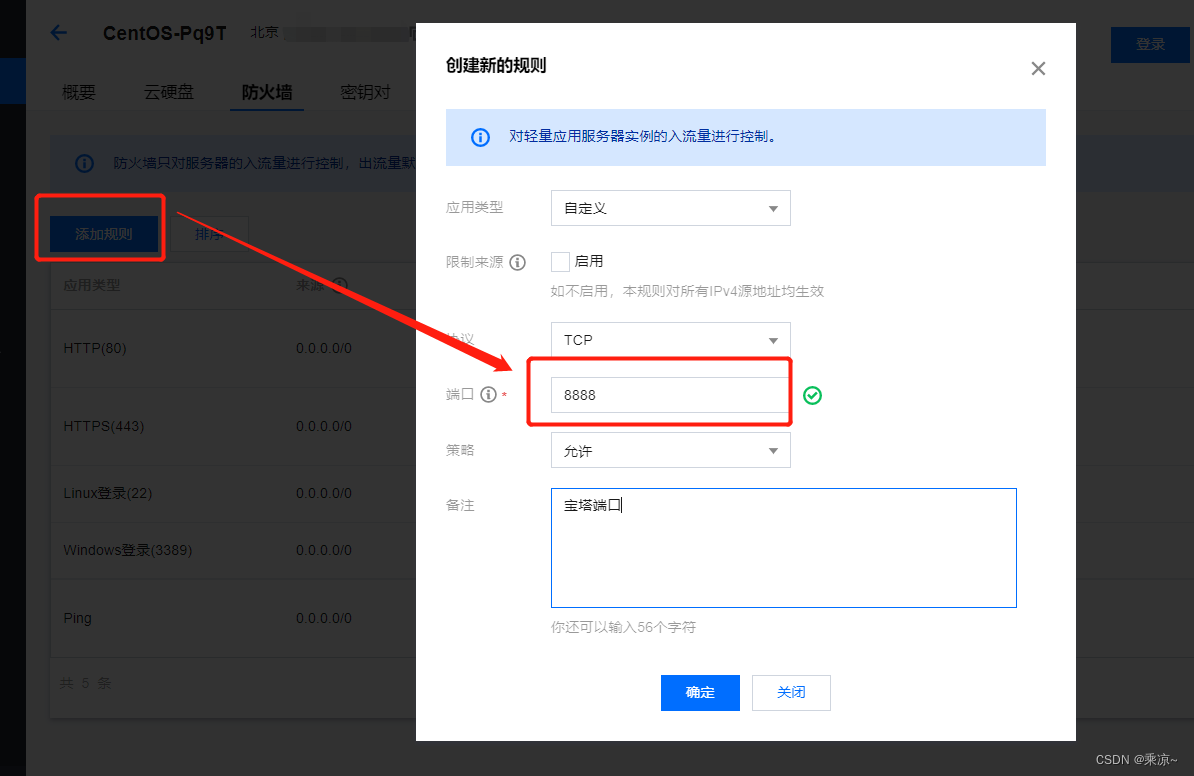Open the protocol dropdown showing TCP
Image resolution: width=1194 pixels, height=776 pixels.
(x=671, y=340)
